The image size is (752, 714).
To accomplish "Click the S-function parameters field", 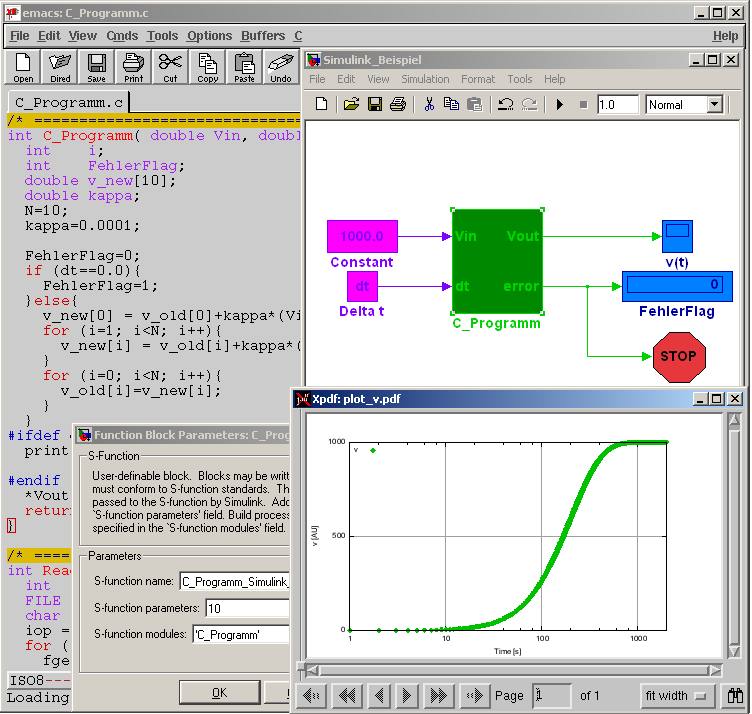I will coord(248,608).
